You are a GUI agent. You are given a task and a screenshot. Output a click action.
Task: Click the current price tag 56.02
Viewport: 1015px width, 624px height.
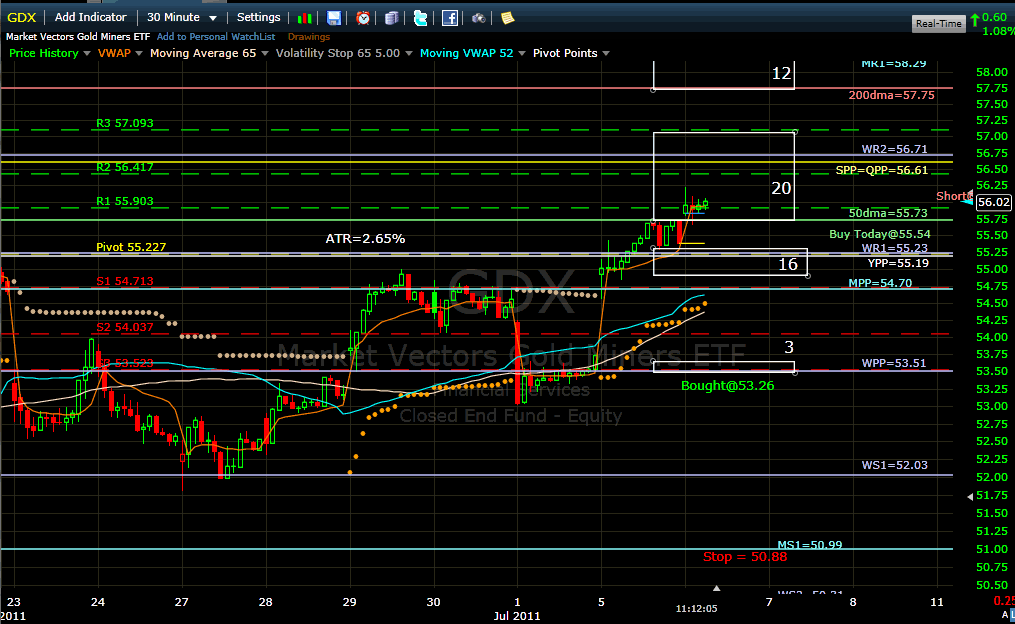[x=994, y=202]
